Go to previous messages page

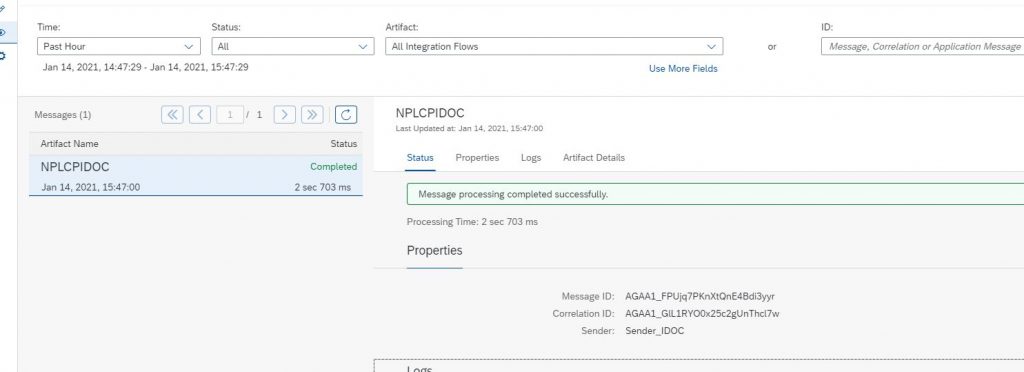(200, 115)
